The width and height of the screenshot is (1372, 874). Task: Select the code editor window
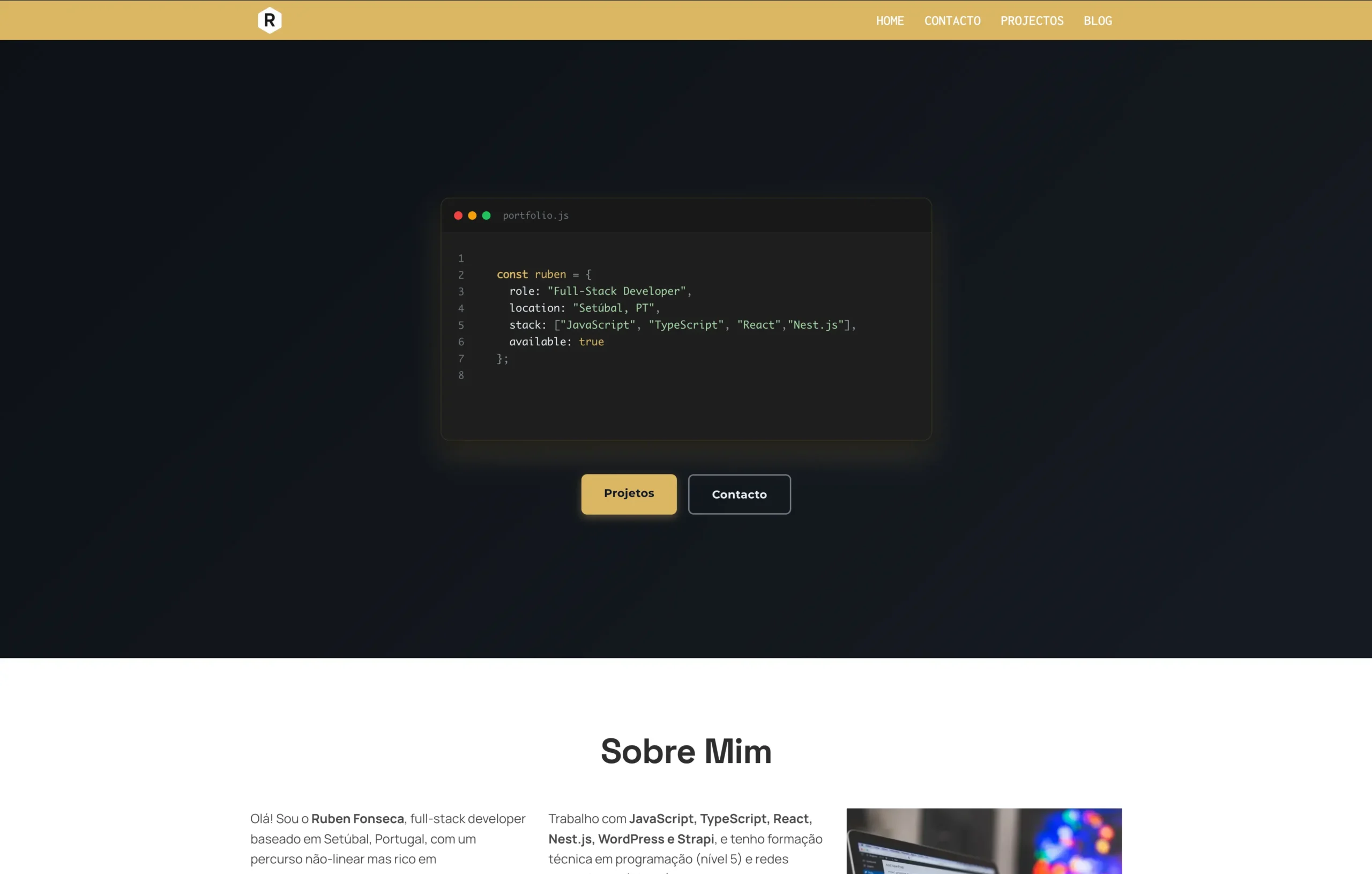685,319
